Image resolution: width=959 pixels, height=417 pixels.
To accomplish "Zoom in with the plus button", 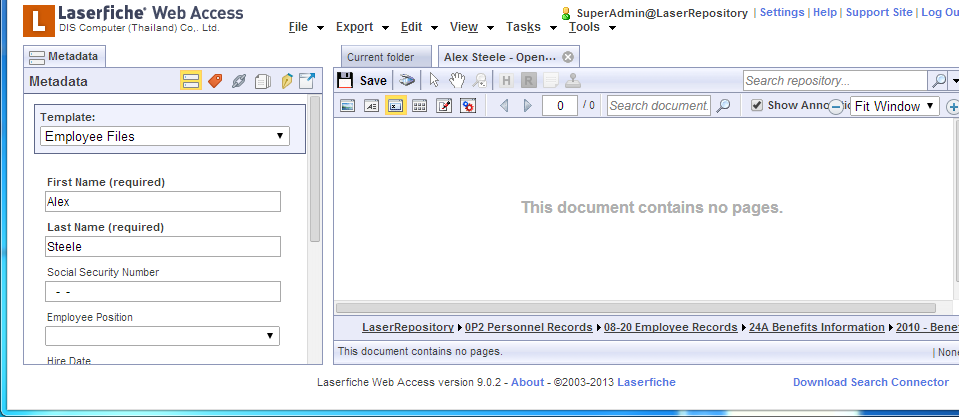I will [952, 107].
